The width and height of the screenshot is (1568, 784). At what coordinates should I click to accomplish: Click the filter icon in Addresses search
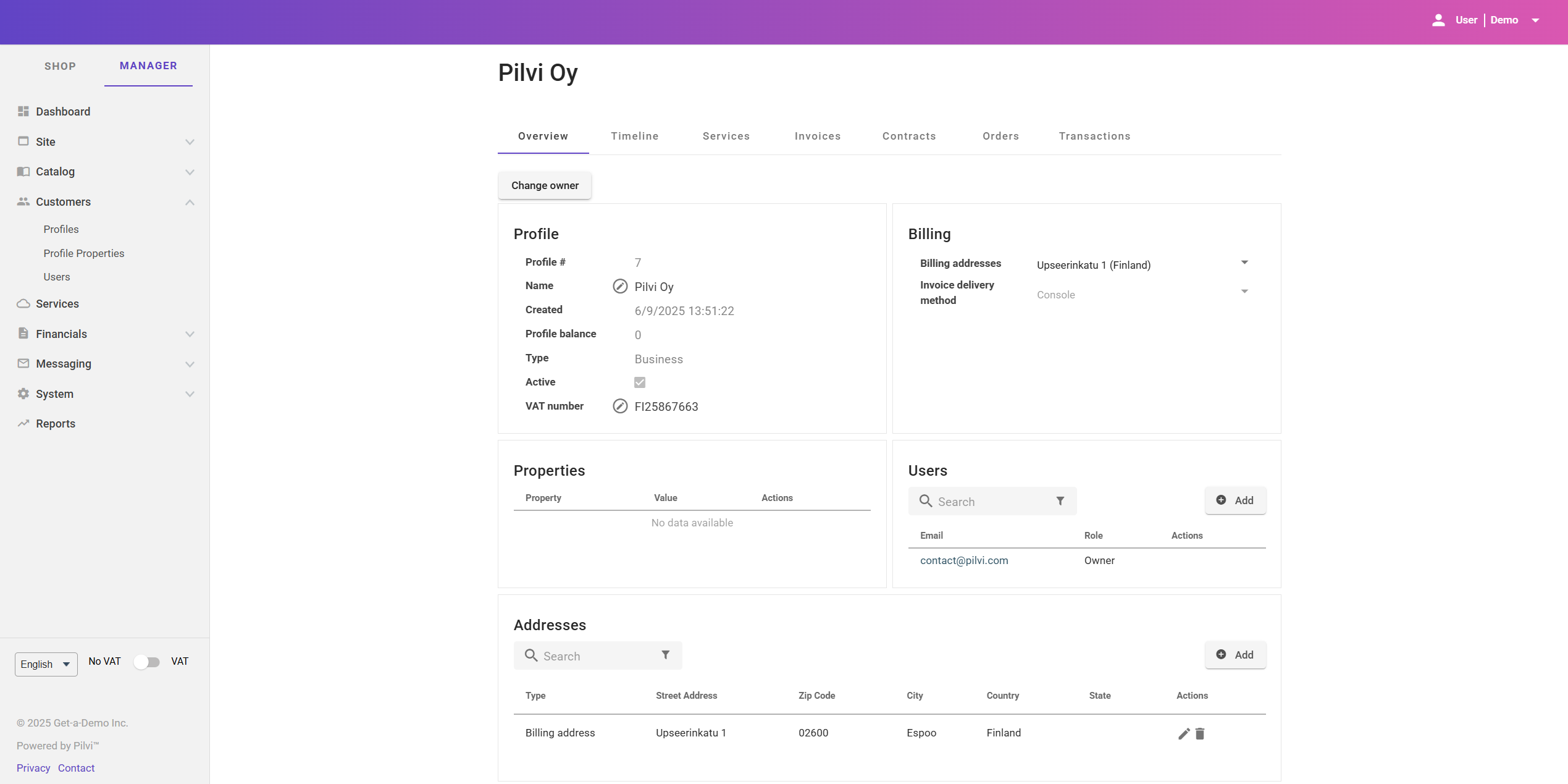[x=665, y=655]
